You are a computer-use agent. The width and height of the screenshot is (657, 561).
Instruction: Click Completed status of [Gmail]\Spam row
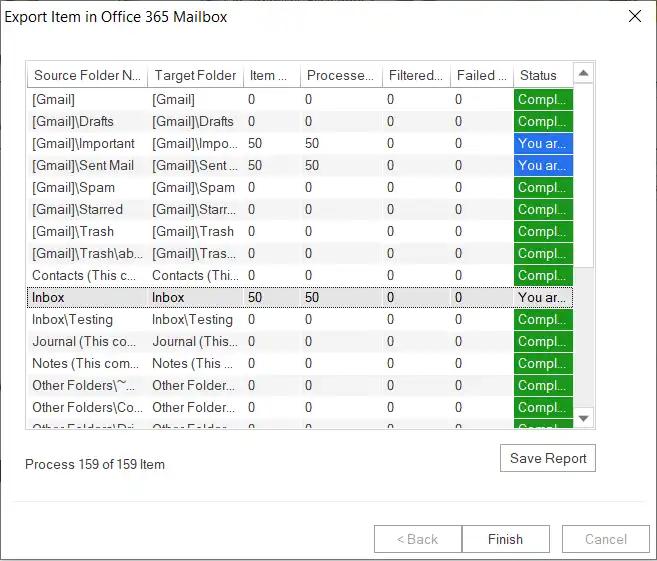(543, 188)
